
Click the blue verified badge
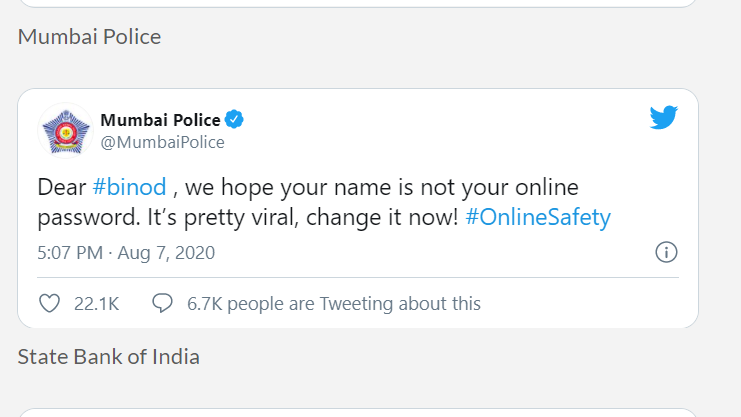(234, 120)
